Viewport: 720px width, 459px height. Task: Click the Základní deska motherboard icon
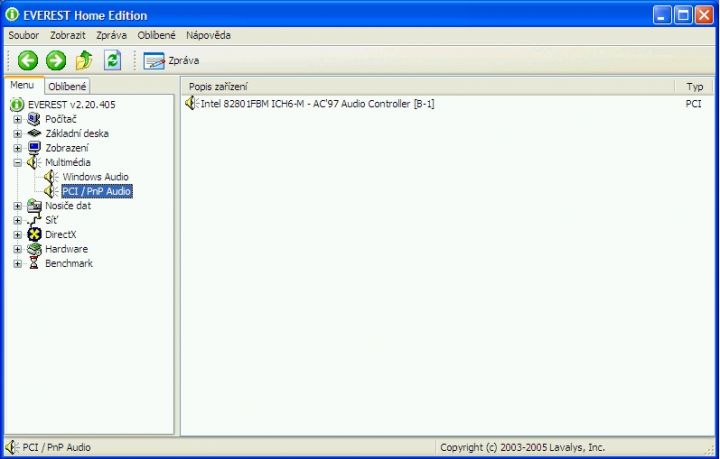[34, 134]
